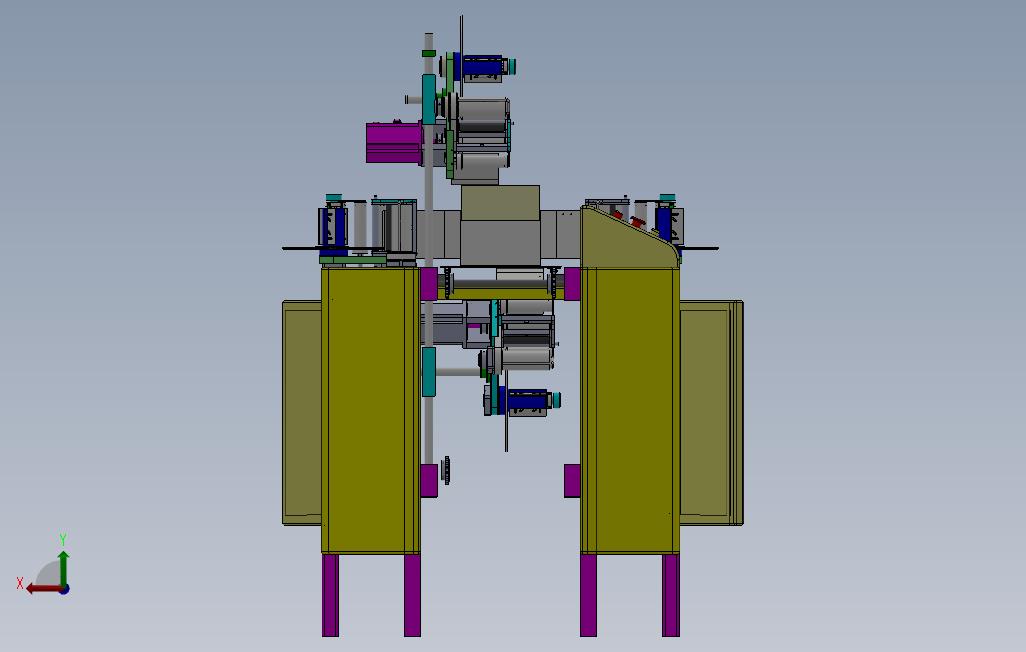Select the purple block low on the right cabinet
The width and height of the screenshot is (1026, 652).
pos(573,480)
